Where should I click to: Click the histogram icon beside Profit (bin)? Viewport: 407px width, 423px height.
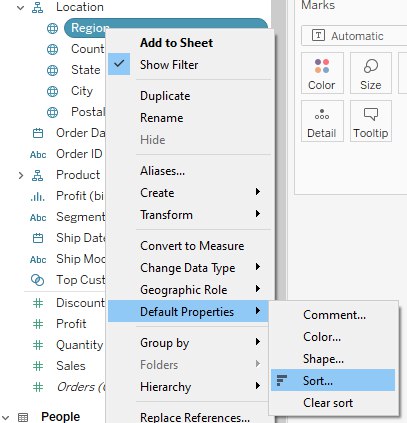38,196
